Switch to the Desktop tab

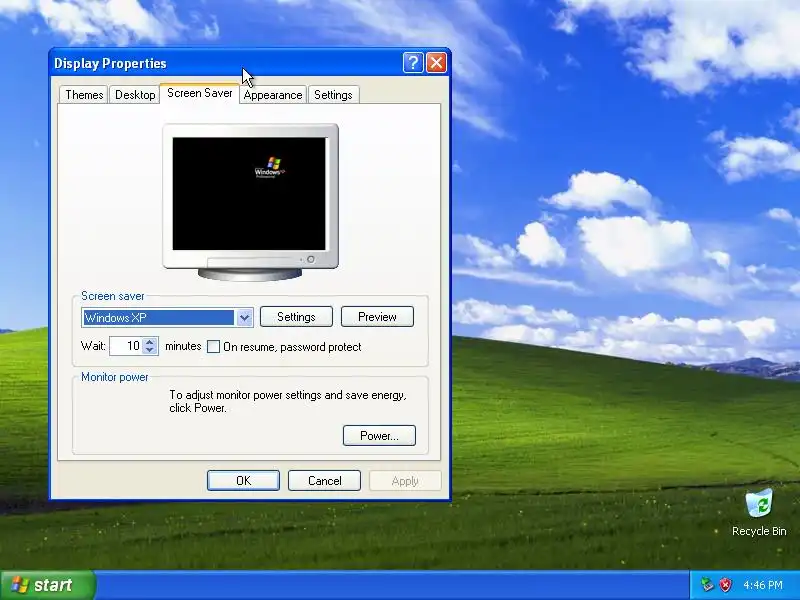tap(135, 95)
